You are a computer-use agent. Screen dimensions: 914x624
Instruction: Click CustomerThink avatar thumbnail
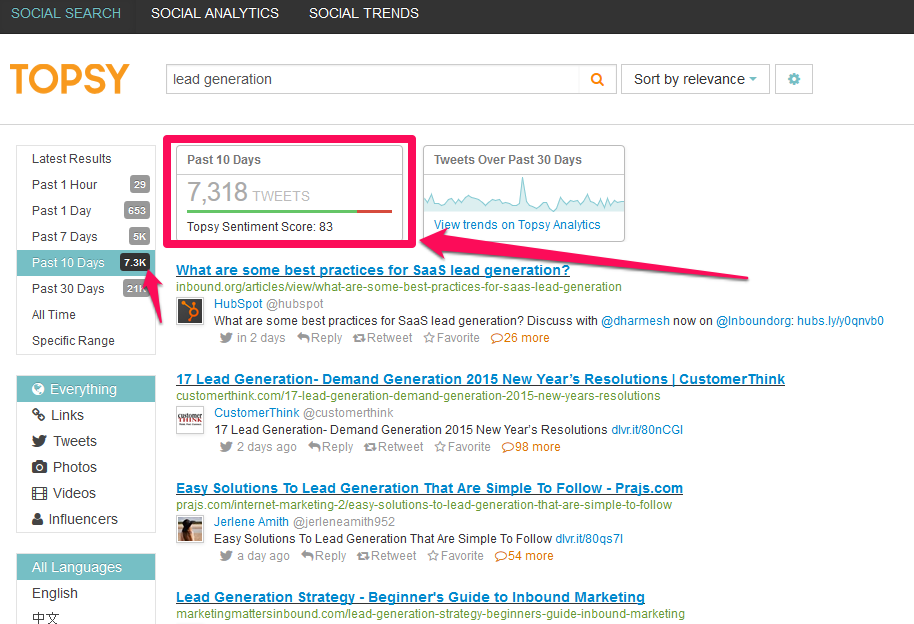tap(190, 420)
